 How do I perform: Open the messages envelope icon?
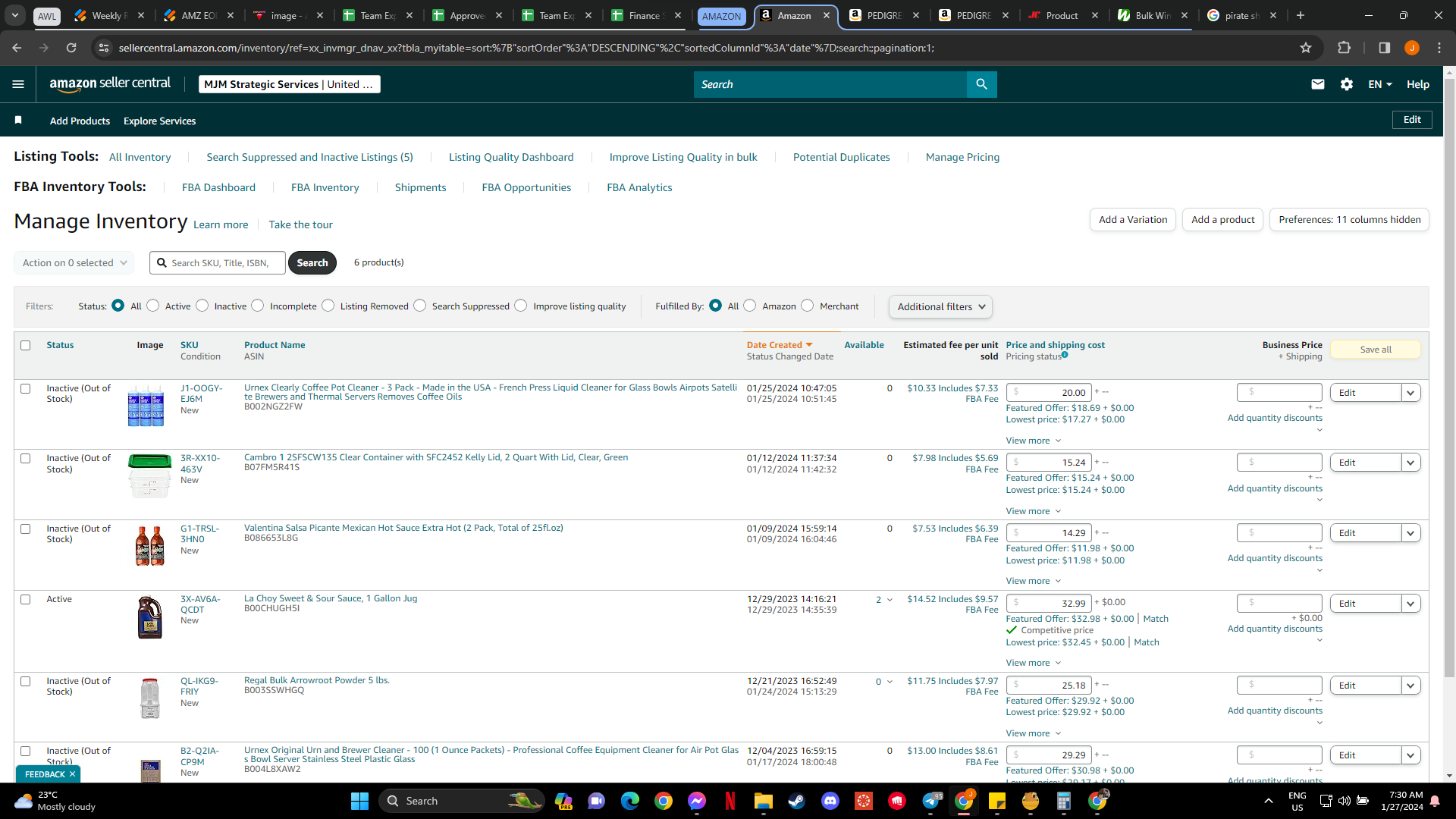pos(1318,84)
